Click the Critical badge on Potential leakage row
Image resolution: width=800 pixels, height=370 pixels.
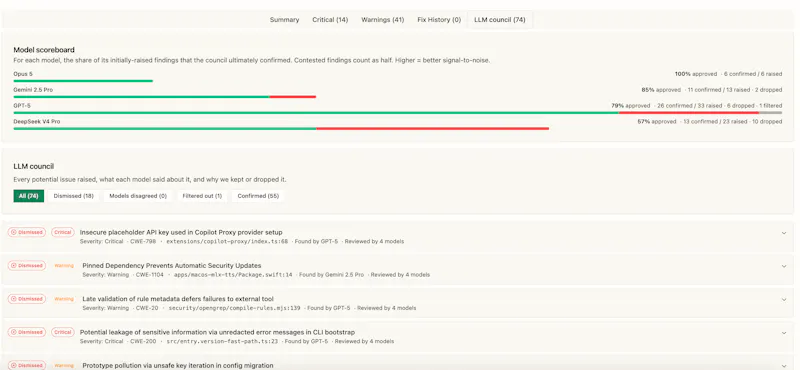(63, 332)
